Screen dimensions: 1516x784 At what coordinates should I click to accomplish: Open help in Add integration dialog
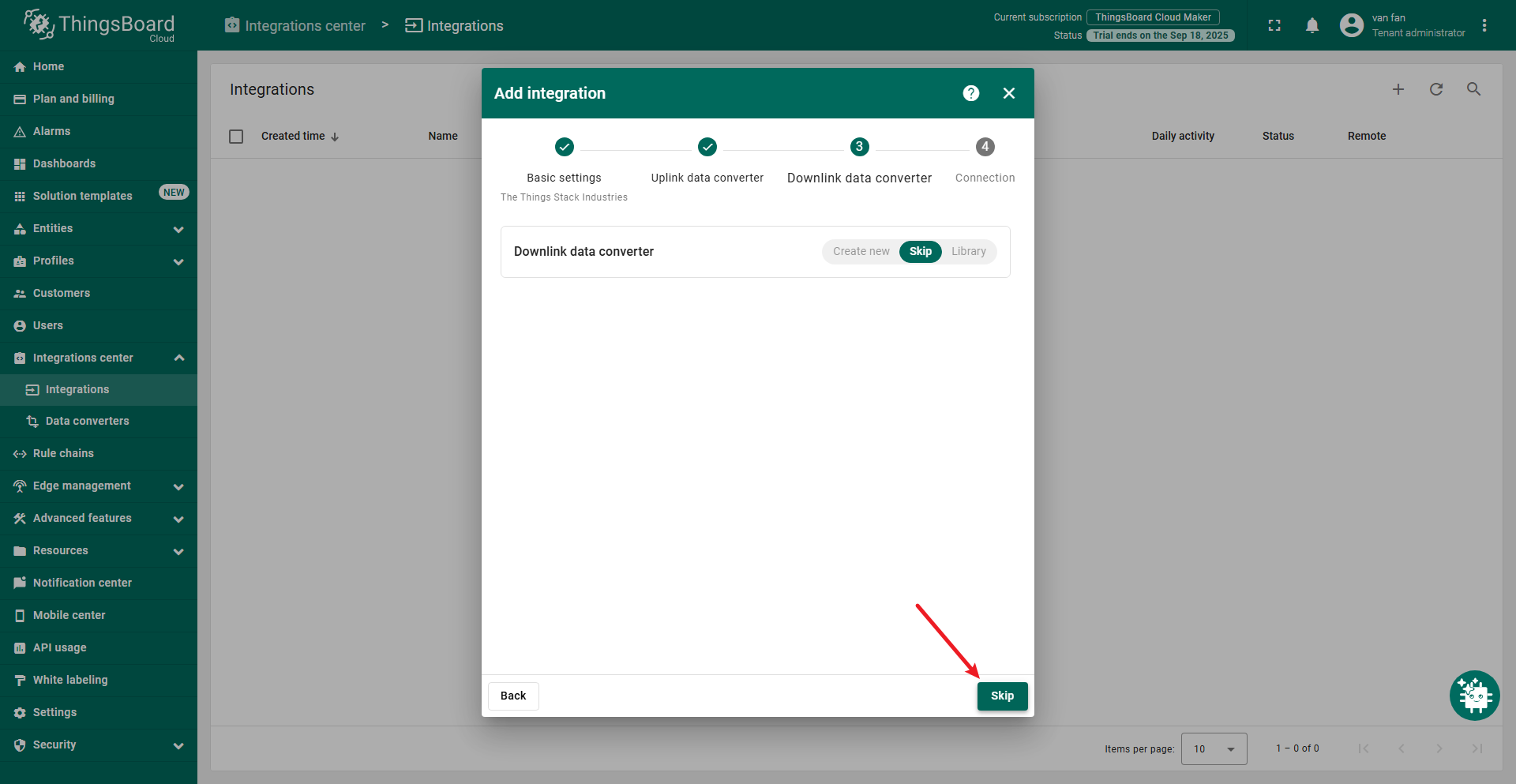tap(971, 93)
